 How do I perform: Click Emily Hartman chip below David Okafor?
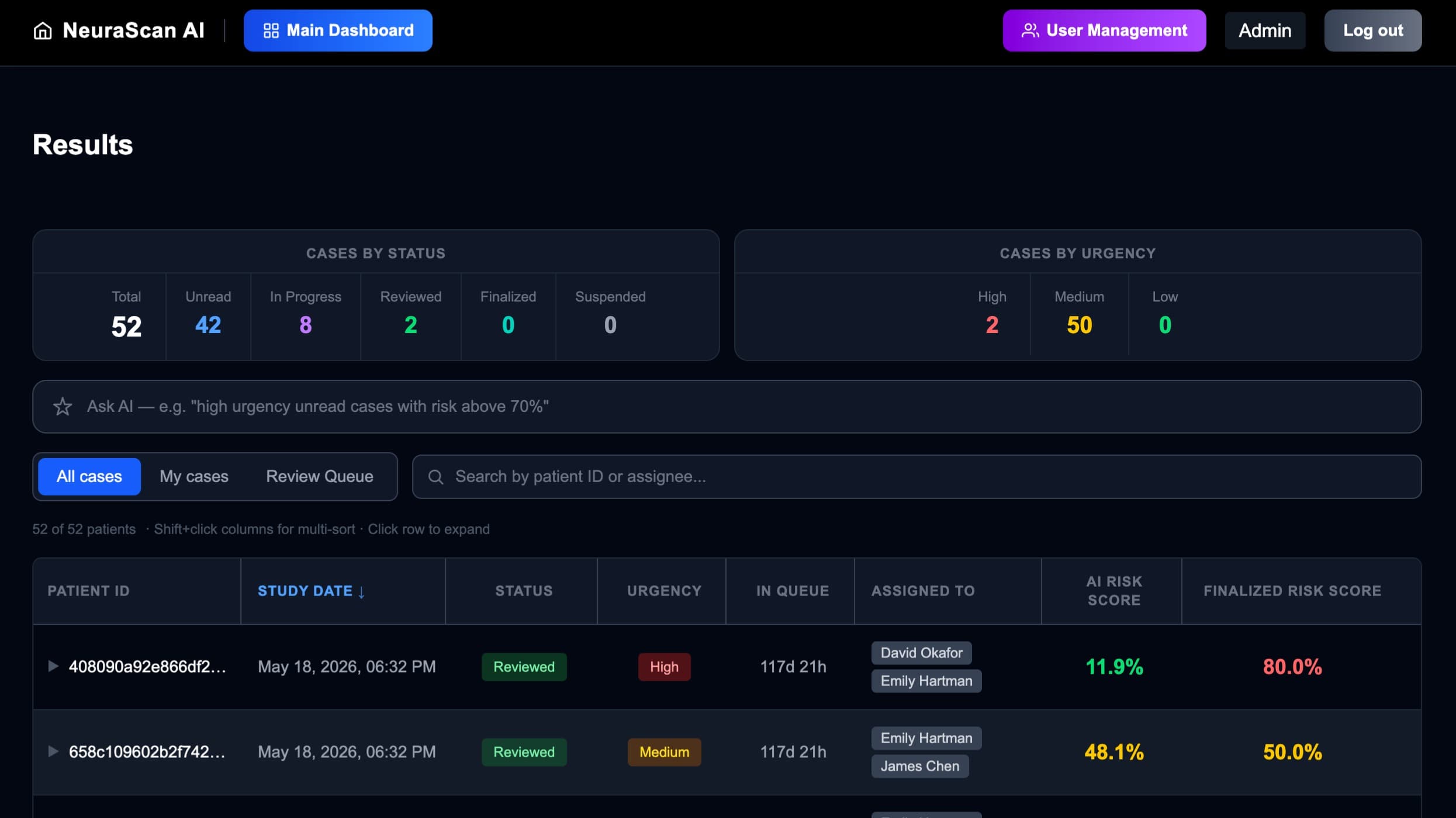[x=926, y=681]
